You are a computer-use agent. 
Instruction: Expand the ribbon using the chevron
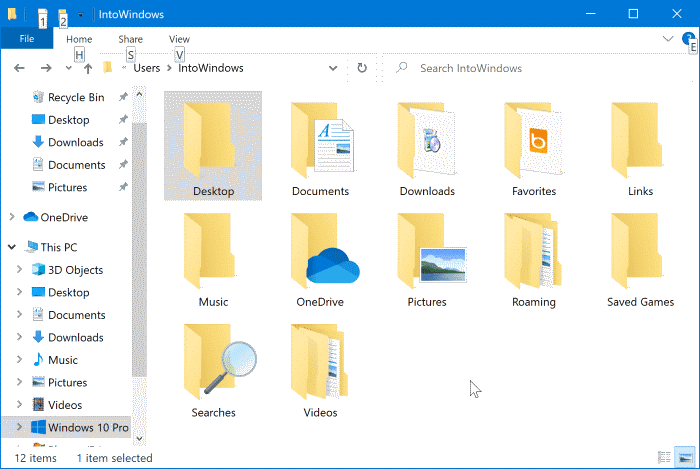[669, 38]
